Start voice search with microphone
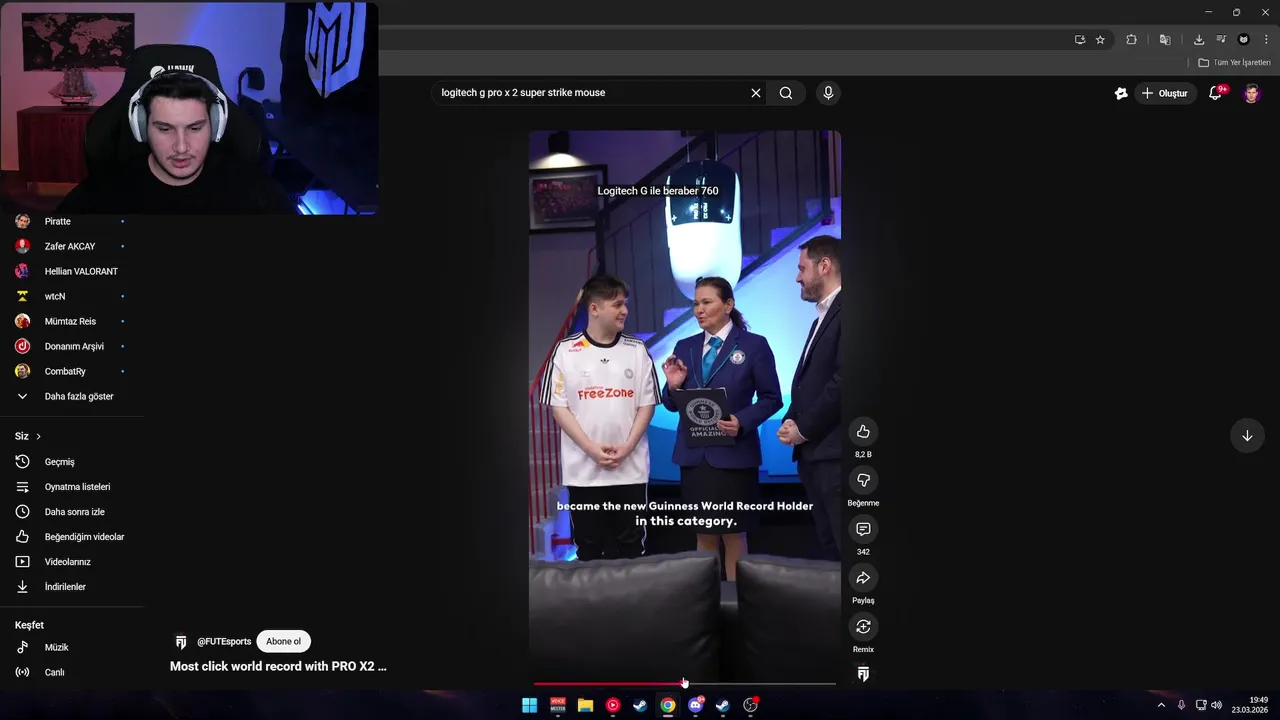Screen dimensions: 1280x720 828,93
